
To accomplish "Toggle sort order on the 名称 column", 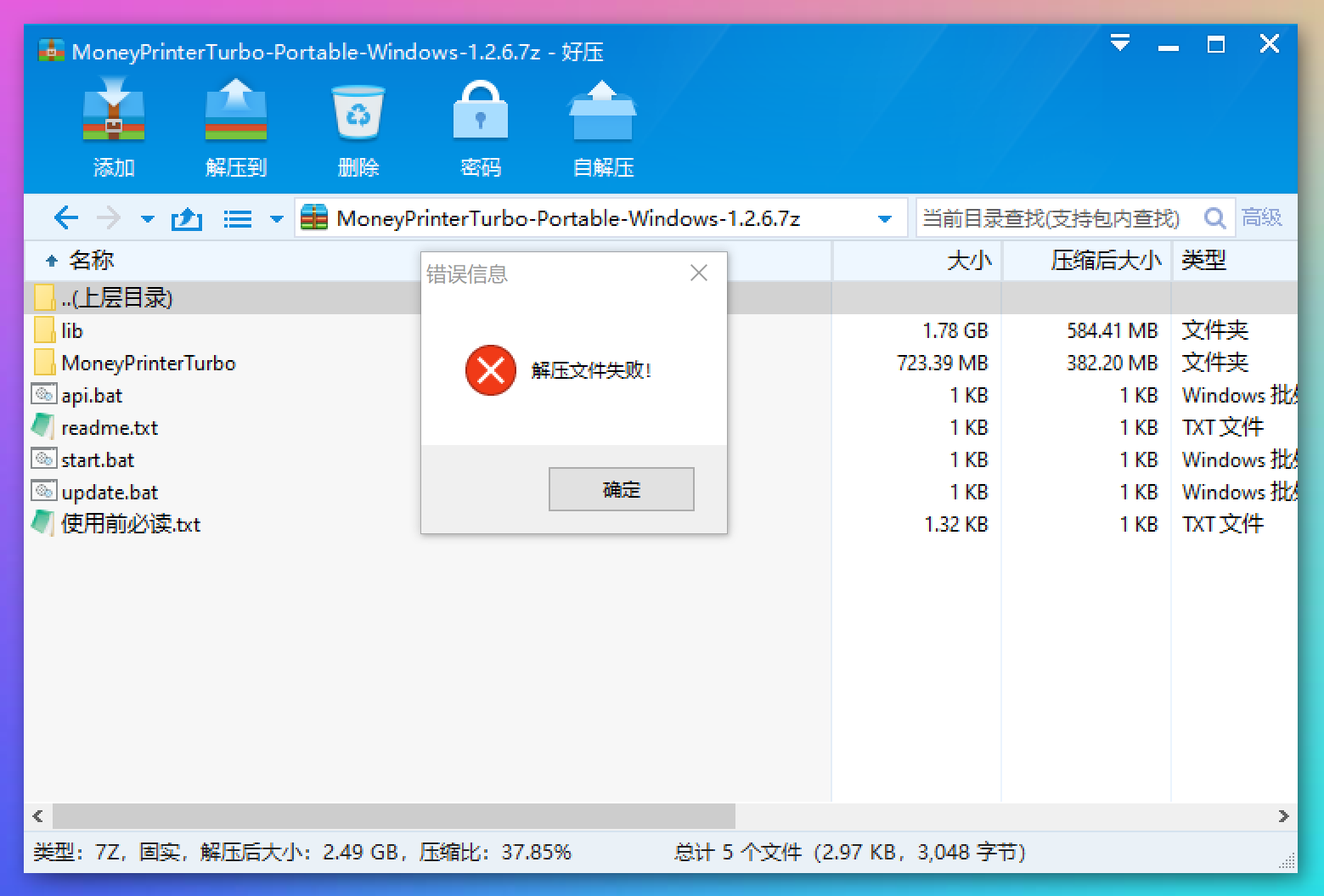I will click(x=93, y=261).
